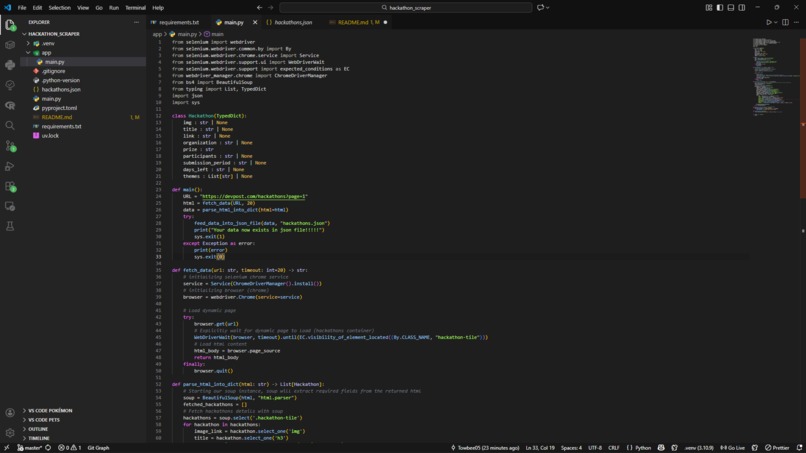Expand the OUTLINE section
The width and height of the screenshot is (806, 453).
click(x=38, y=429)
